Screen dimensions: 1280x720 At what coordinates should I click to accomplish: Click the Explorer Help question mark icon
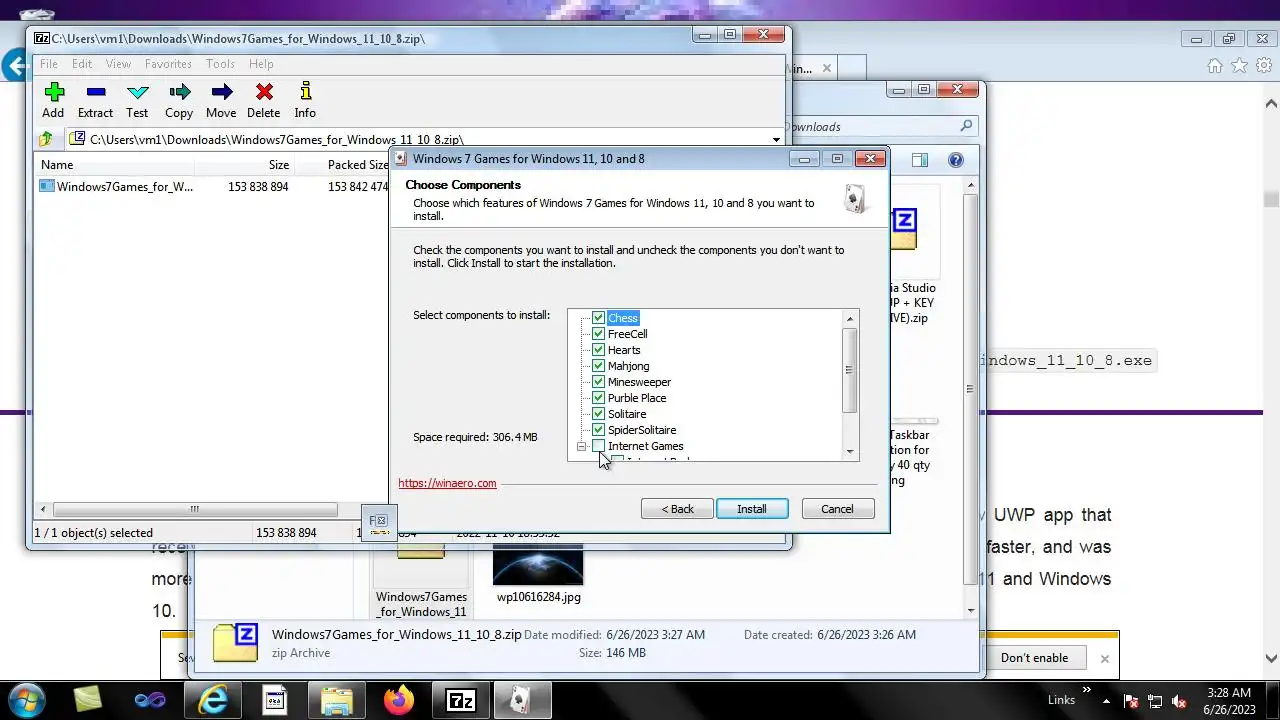tap(955, 160)
